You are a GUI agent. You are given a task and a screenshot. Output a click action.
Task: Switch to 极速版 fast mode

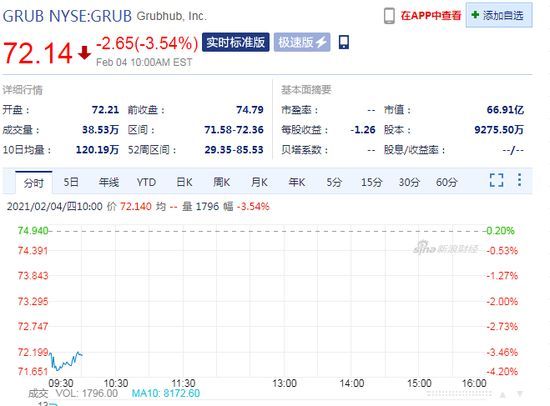(302, 42)
